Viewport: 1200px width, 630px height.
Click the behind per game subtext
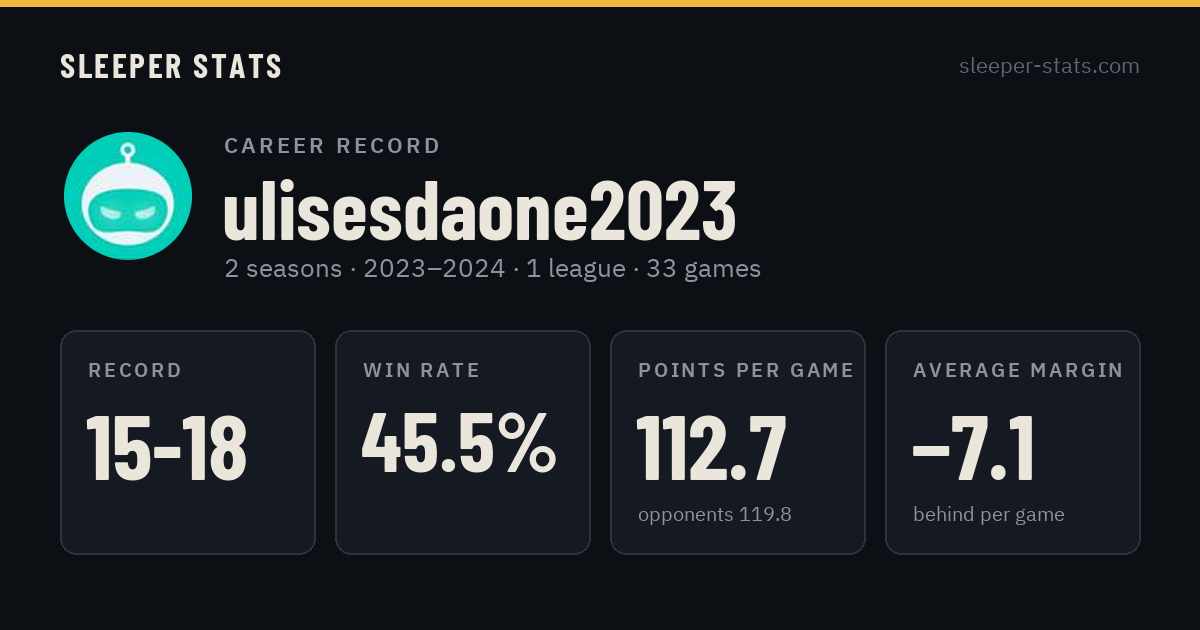click(989, 515)
